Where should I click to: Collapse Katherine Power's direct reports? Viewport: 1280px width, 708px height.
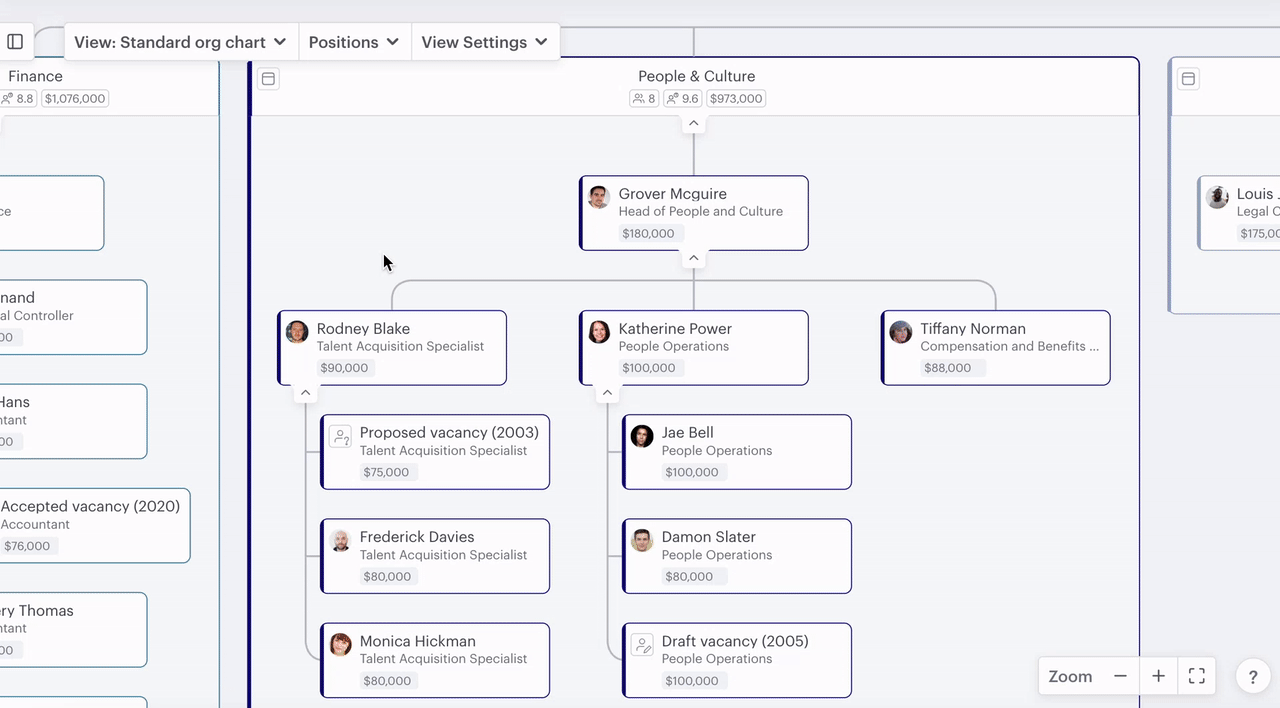607,393
